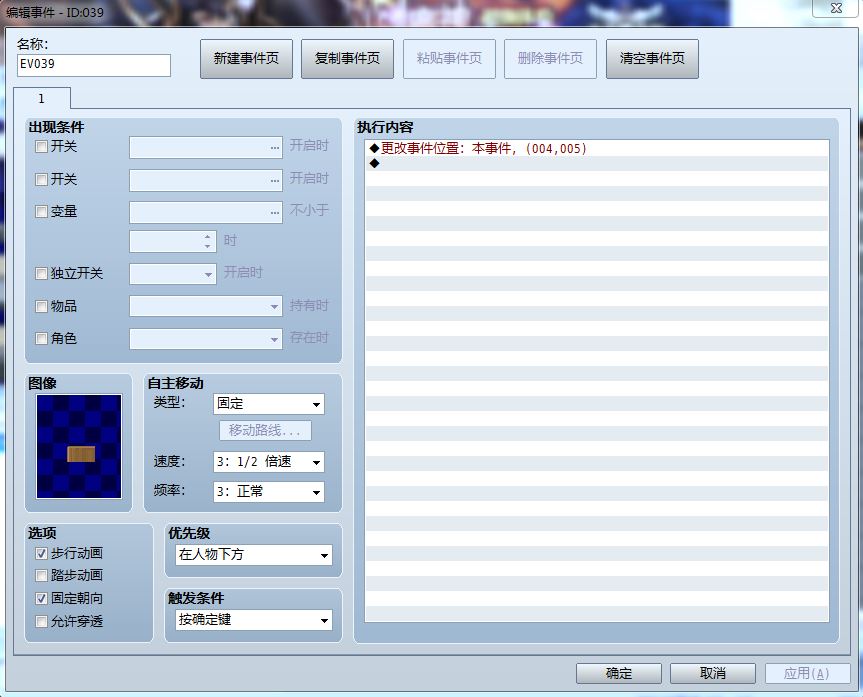Viewport: 863px width, 697px height.
Task: Edit the event name field EV039
Action: [x=94, y=65]
